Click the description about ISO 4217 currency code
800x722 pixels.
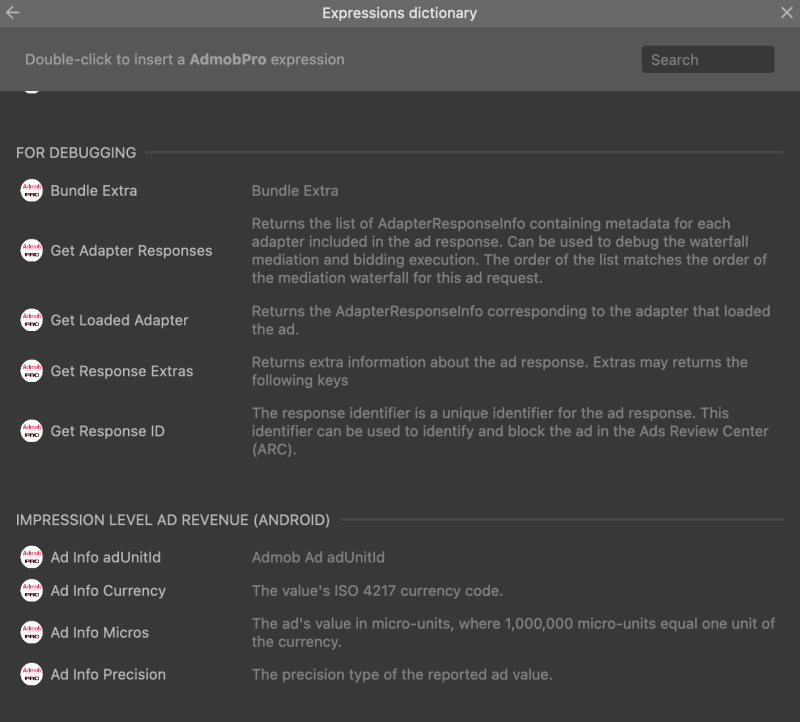[x=377, y=590]
